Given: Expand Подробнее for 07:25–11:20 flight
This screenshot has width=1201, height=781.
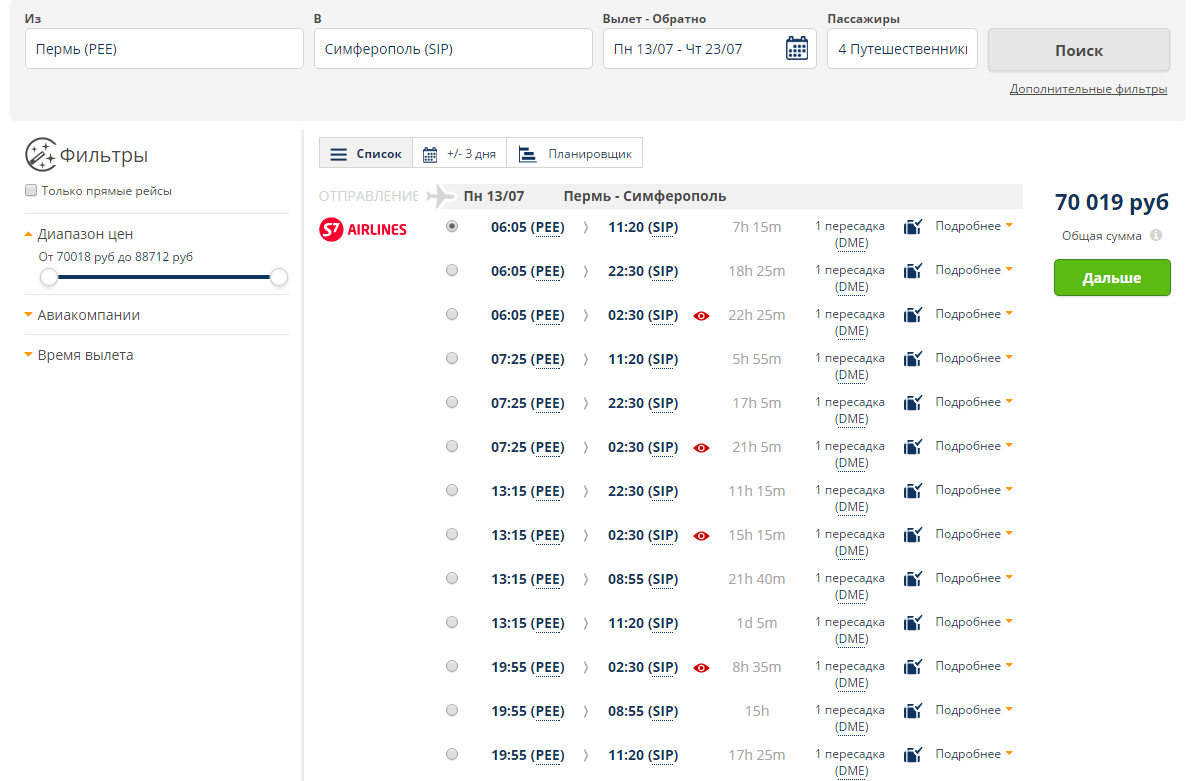Looking at the screenshot, I should coord(974,358).
